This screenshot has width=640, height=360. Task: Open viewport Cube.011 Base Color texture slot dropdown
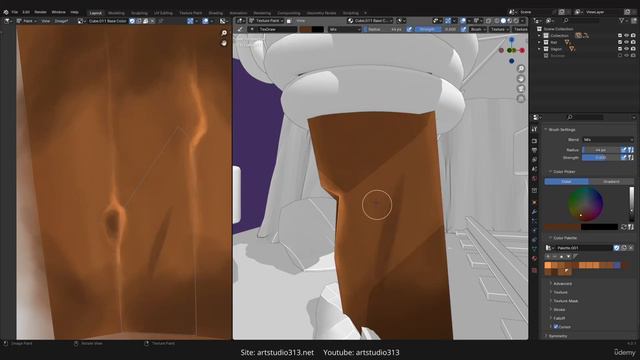[370, 20]
